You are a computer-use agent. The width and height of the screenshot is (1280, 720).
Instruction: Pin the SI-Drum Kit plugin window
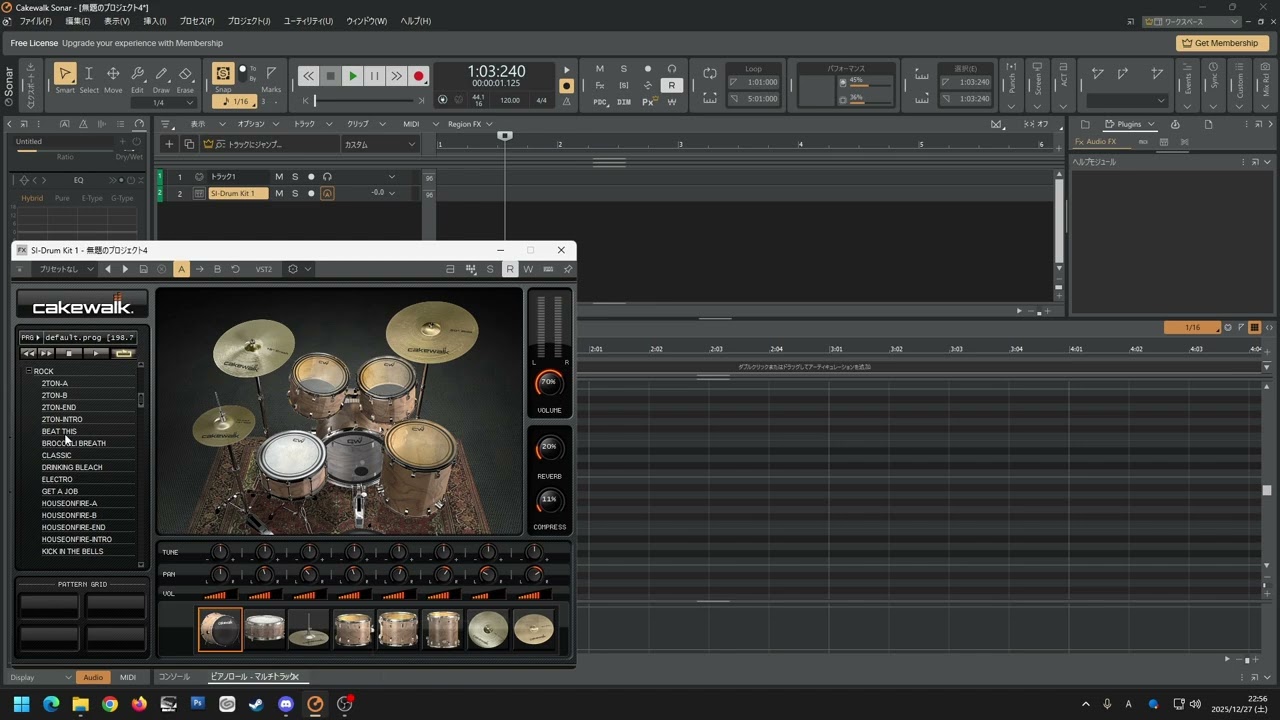tap(568, 269)
